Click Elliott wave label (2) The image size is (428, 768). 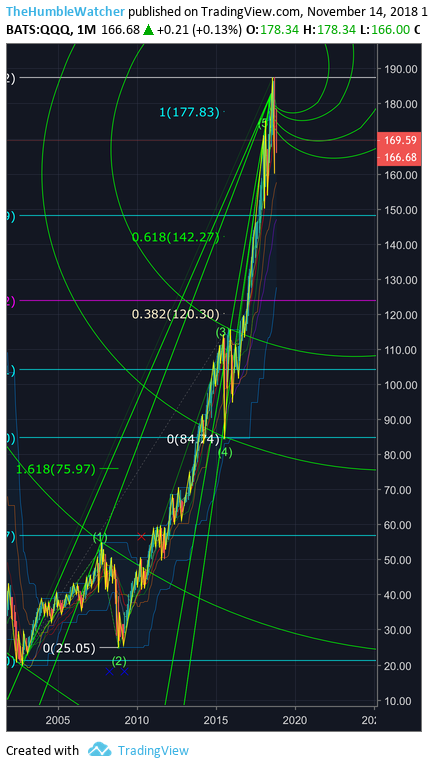click(119, 661)
